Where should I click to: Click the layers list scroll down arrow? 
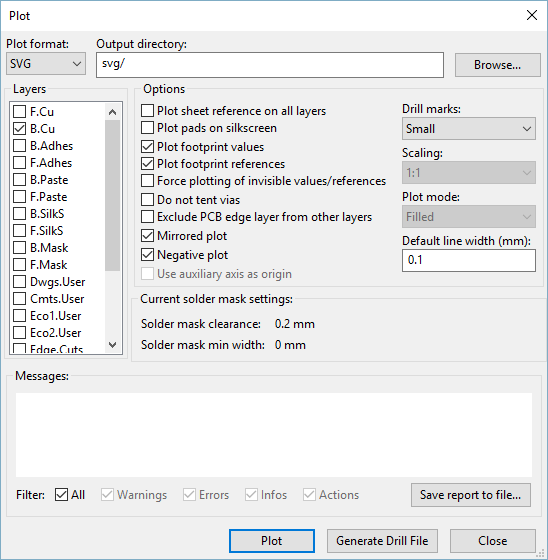[113, 345]
